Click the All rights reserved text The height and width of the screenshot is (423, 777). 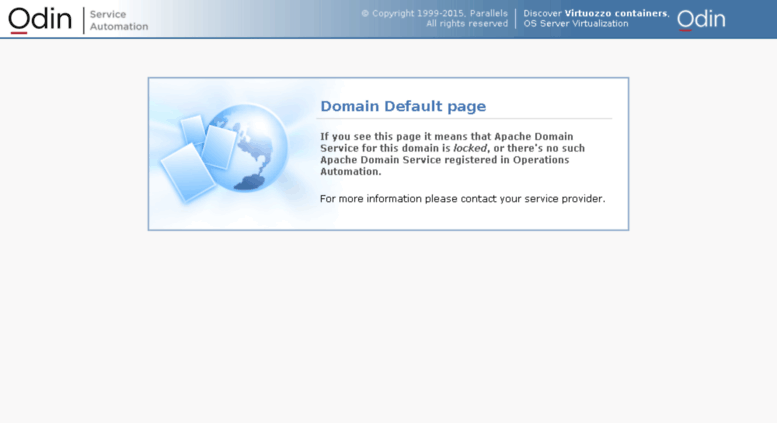467,24
